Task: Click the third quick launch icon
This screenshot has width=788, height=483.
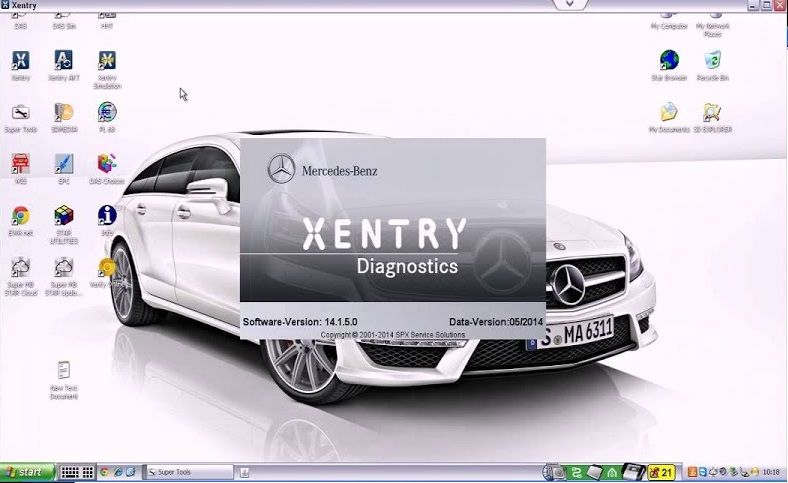Action: tap(131, 472)
